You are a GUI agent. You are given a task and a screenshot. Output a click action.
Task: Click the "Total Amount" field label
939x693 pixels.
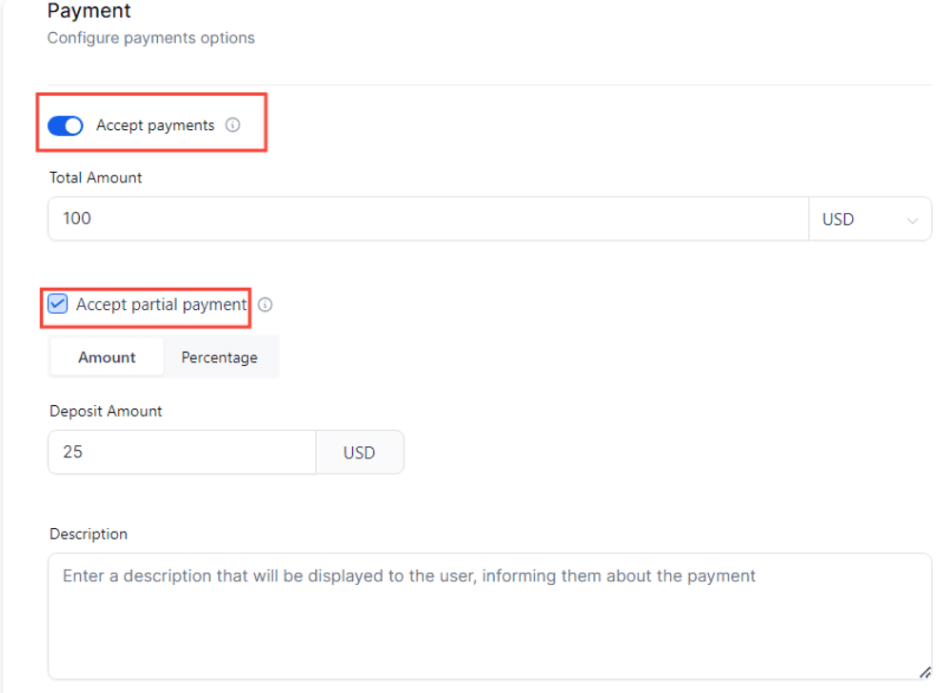click(96, 178)
